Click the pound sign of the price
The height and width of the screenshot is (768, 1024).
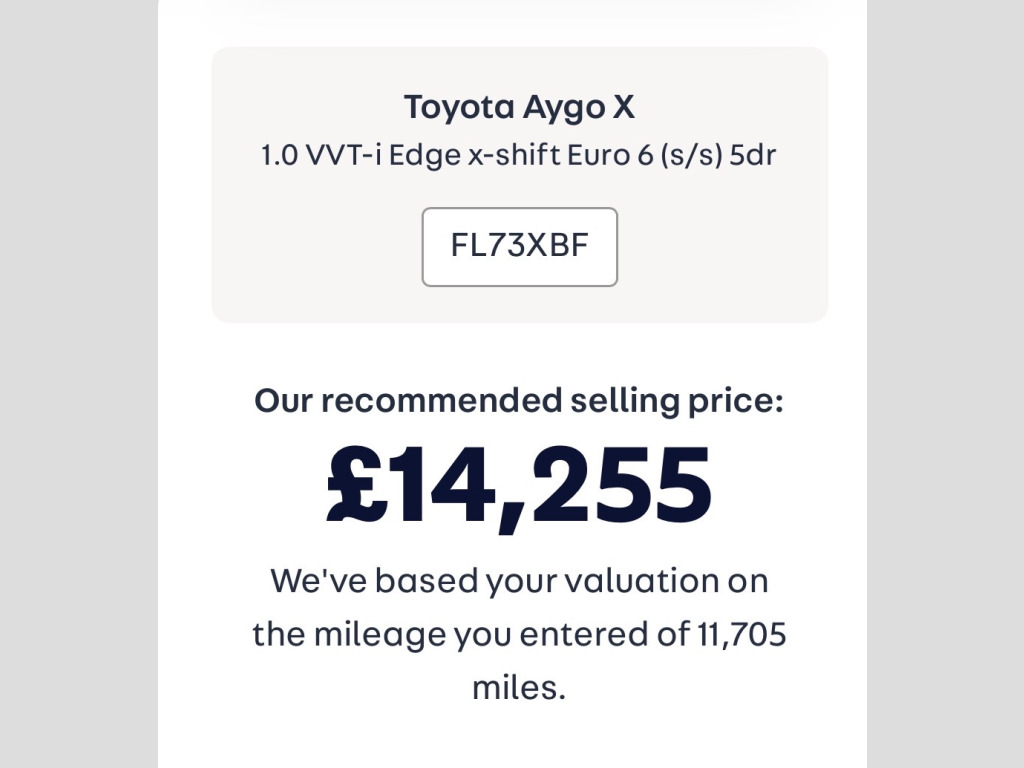coord(357,488)
